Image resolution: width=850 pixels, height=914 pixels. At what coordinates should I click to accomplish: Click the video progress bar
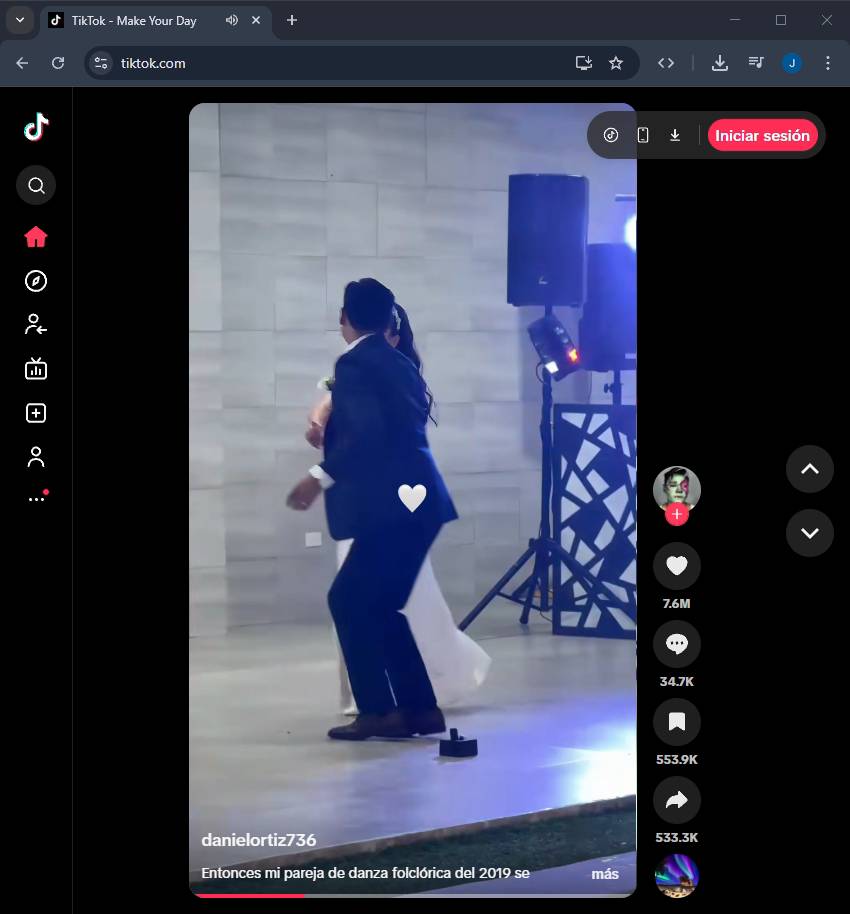pyautogui.click(x=412, y=895)
